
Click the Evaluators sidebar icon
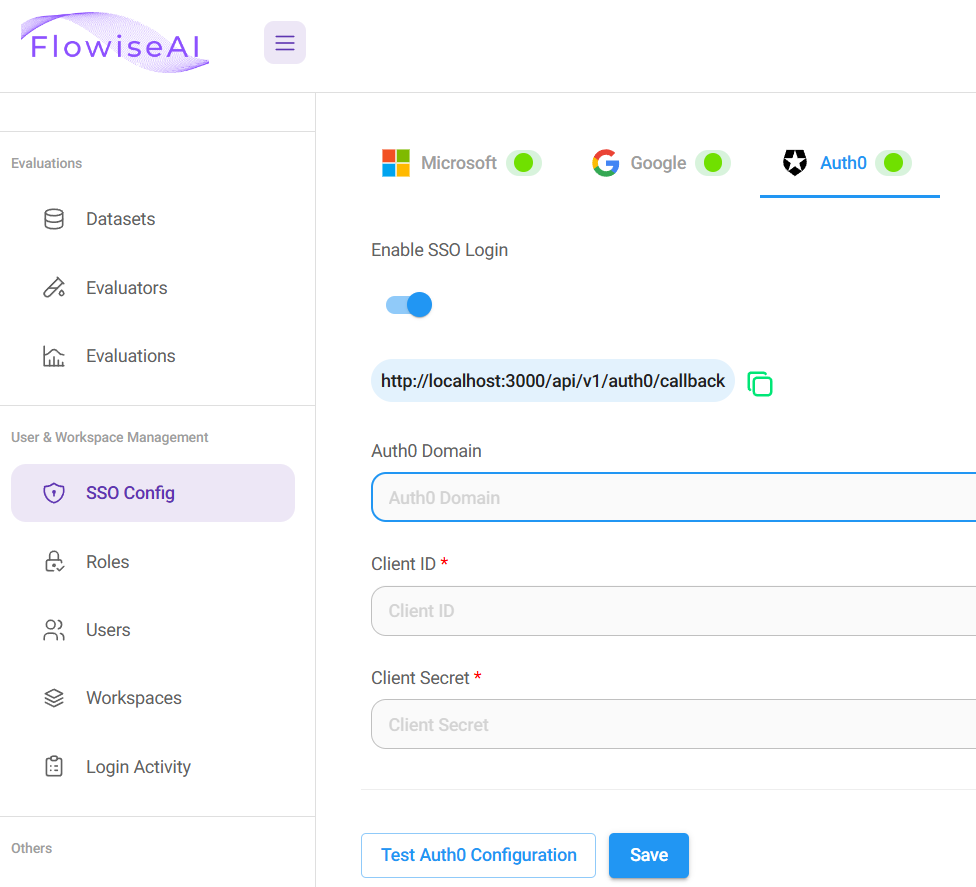54,288
